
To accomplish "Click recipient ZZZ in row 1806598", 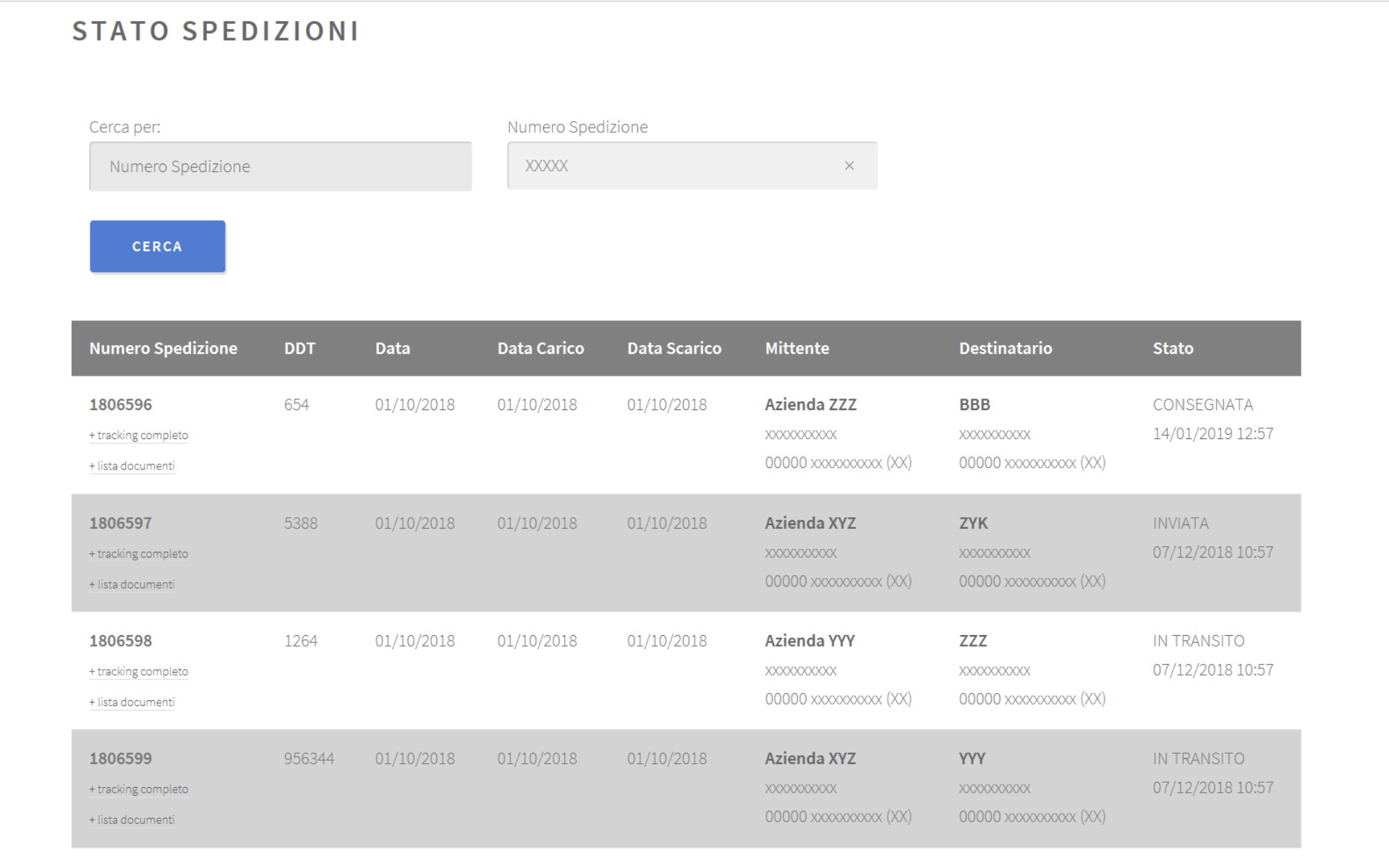I will coord(973,642).
